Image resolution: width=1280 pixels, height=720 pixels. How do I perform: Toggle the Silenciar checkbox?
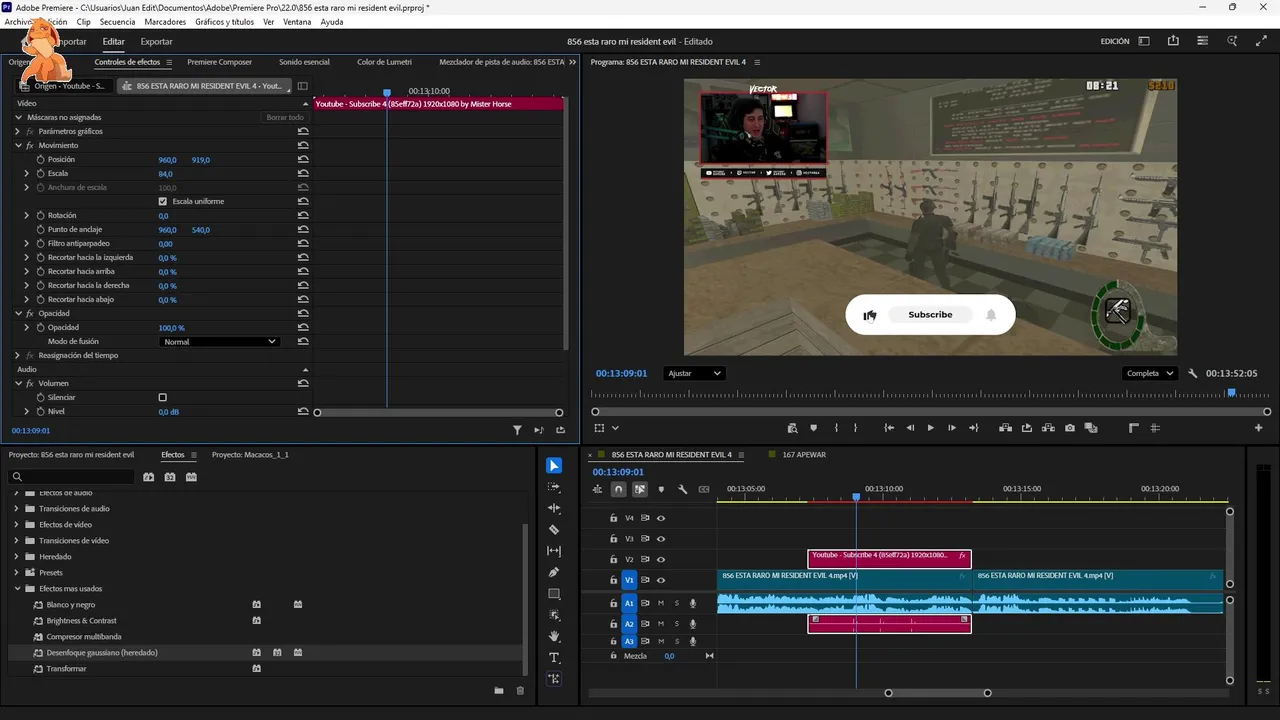click(163, 398)
